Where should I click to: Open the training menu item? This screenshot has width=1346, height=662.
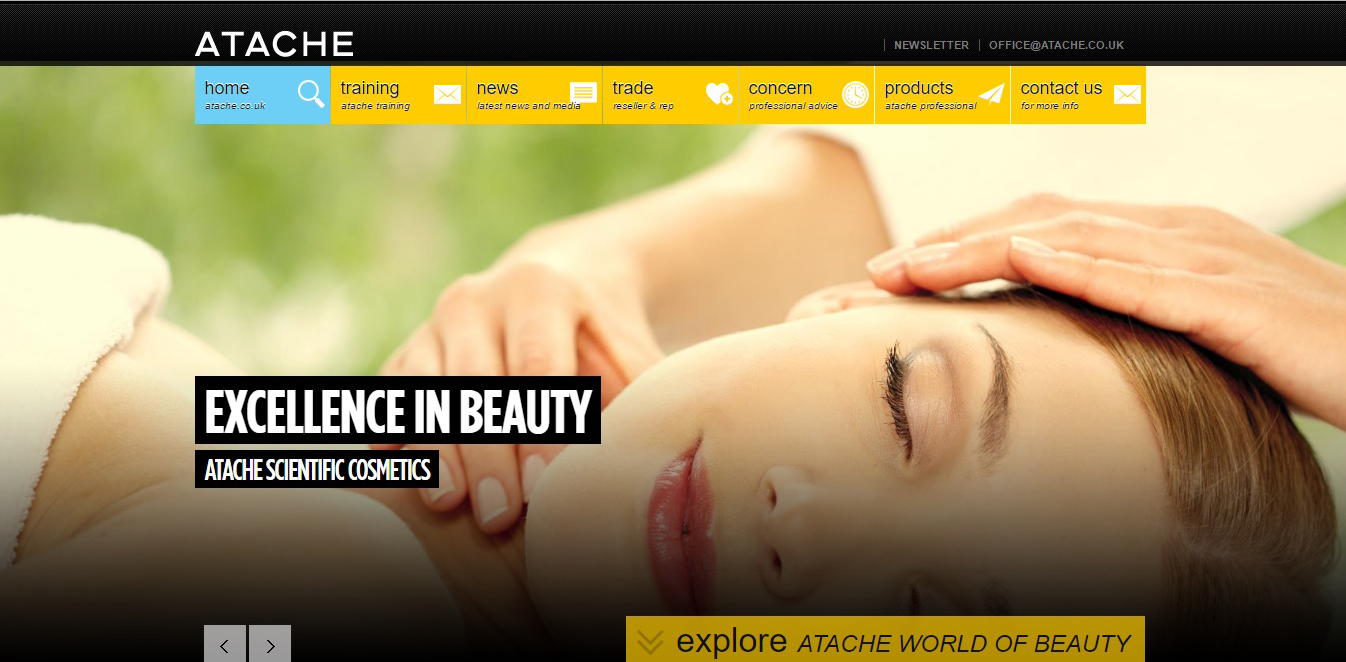(399, 95)
